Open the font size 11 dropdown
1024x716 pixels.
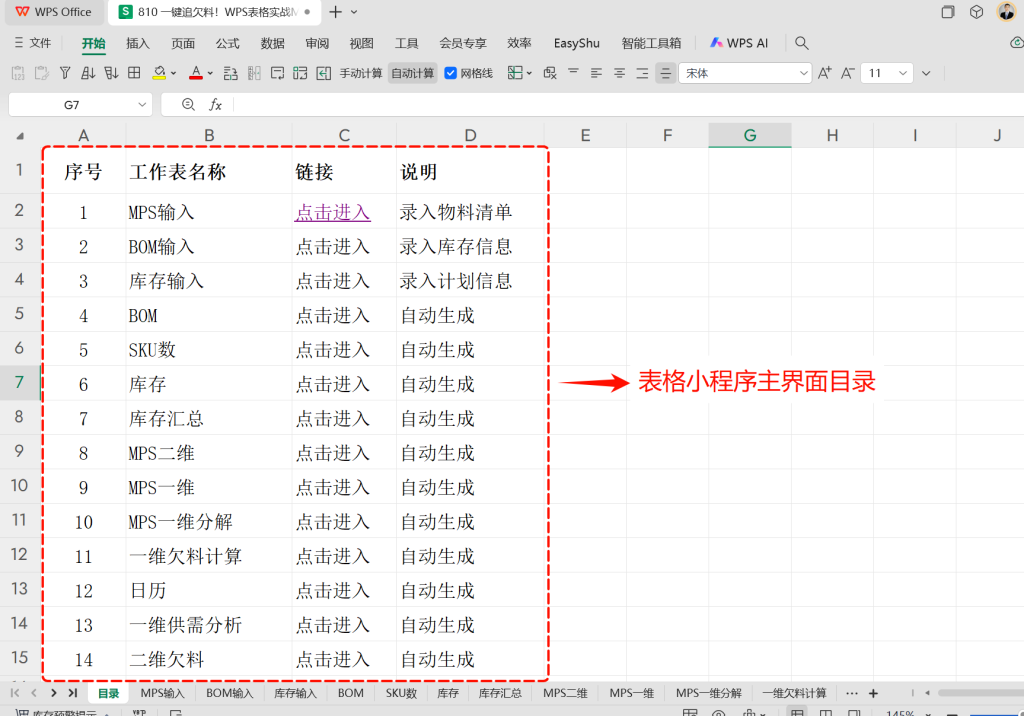point(903,73)
